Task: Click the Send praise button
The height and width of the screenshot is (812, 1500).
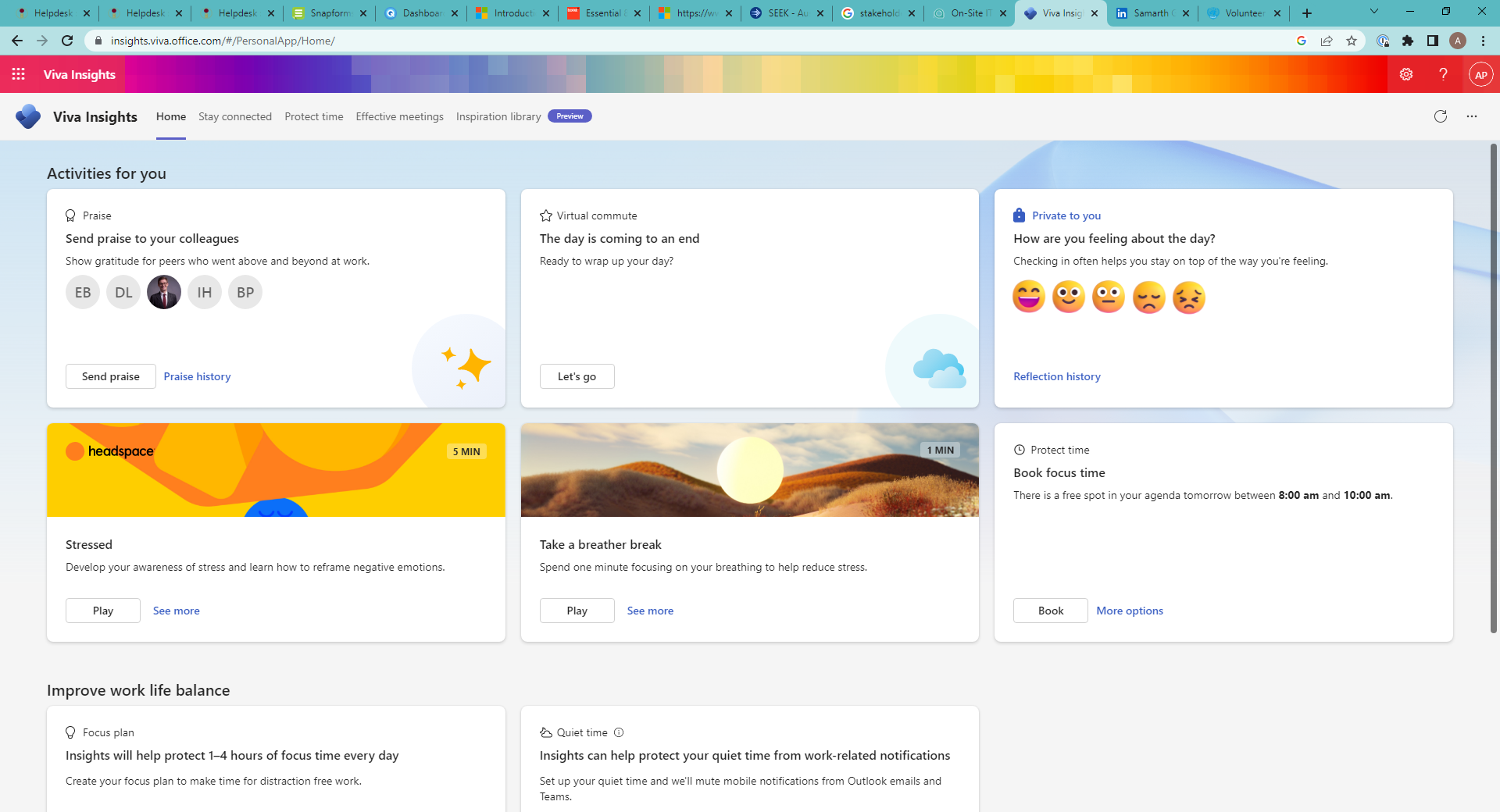Action: [111, 376]
